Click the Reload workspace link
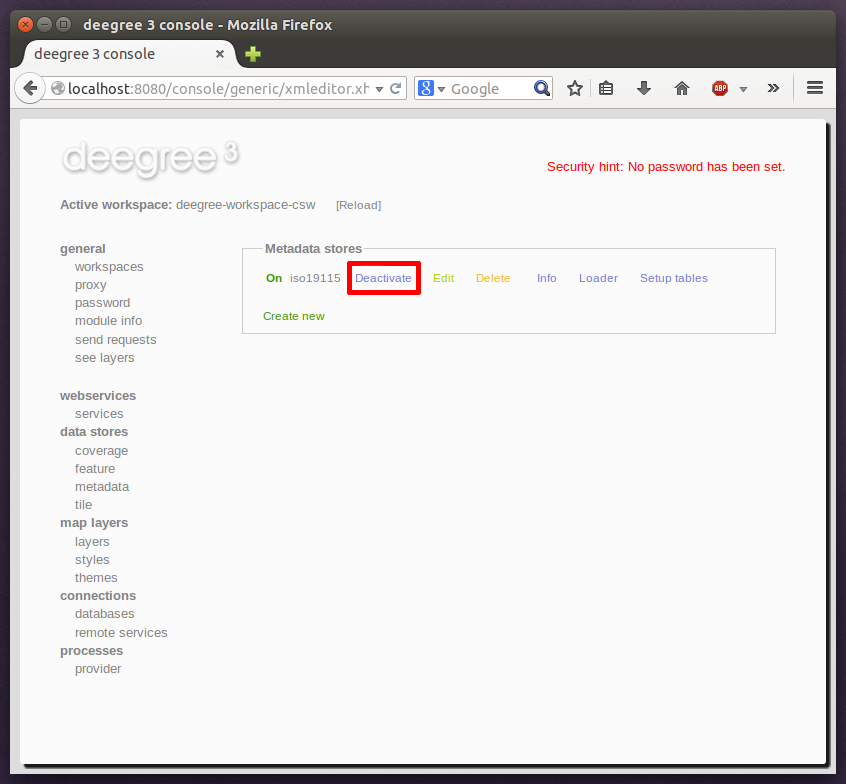Image resolution: width=846 pixels, height=784 pixels. (358, 205)
